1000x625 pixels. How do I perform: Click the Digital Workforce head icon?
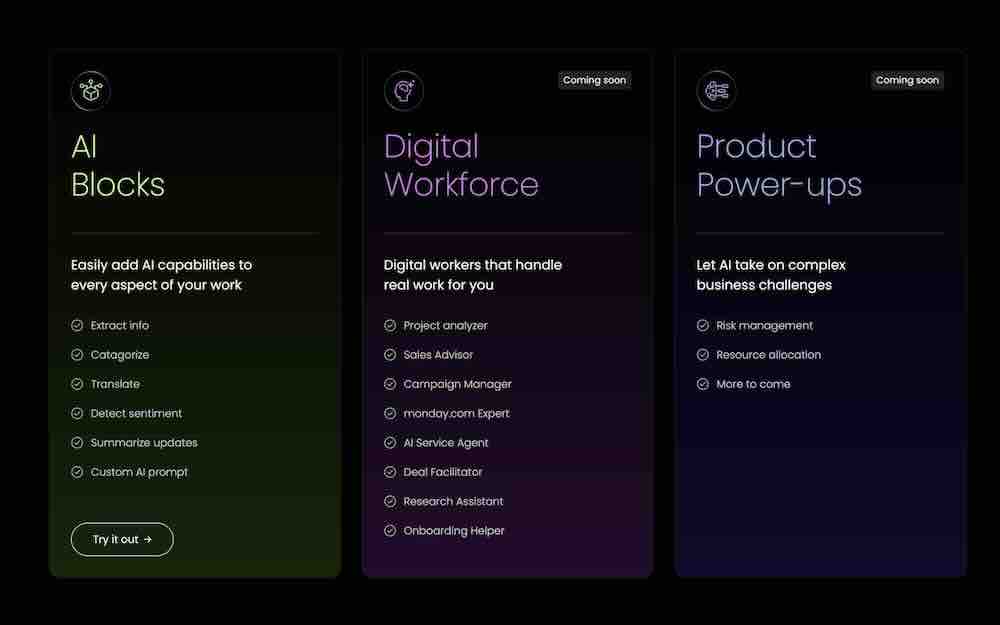404,91
